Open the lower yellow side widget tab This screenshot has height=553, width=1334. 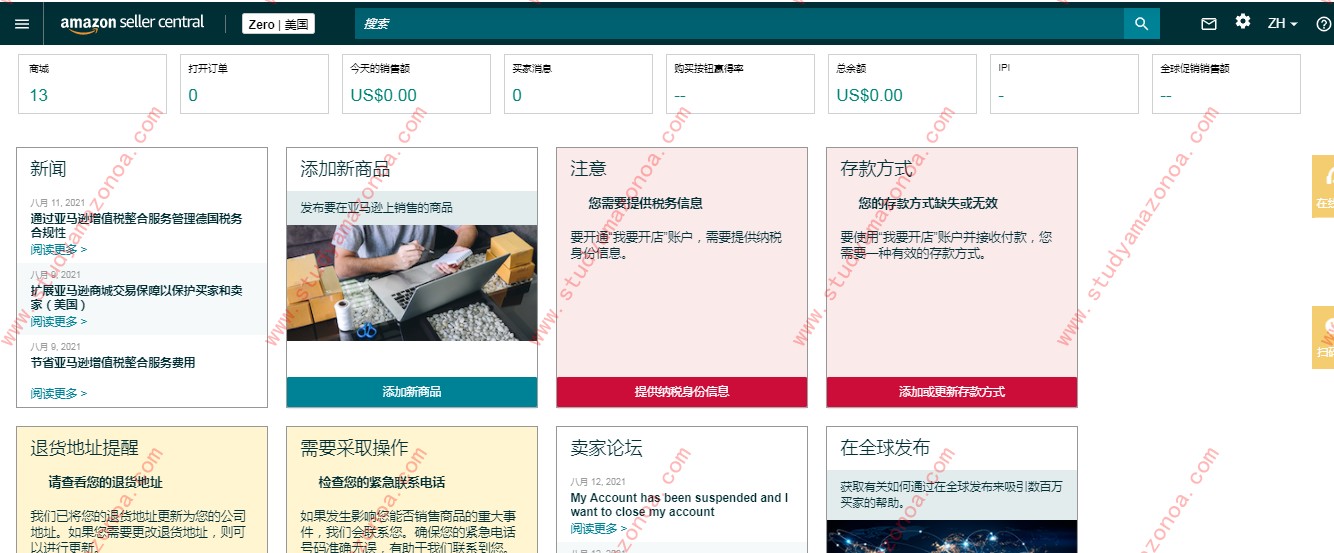(x=1323, y=338)
